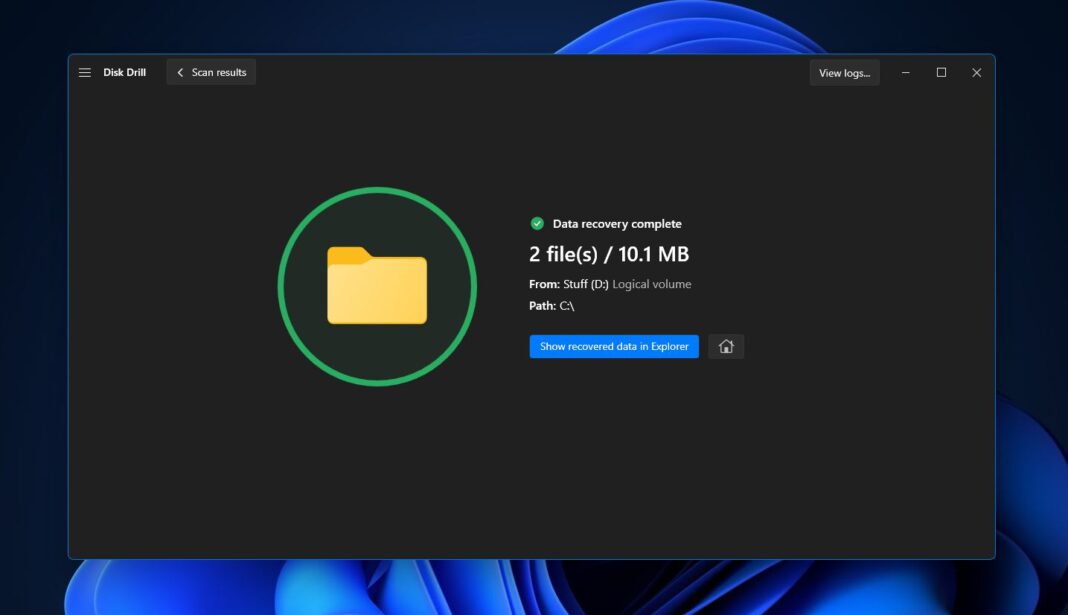Select the Stuff (D:) source label
This screenshot has width=1068, height=615.
[586, 284]
